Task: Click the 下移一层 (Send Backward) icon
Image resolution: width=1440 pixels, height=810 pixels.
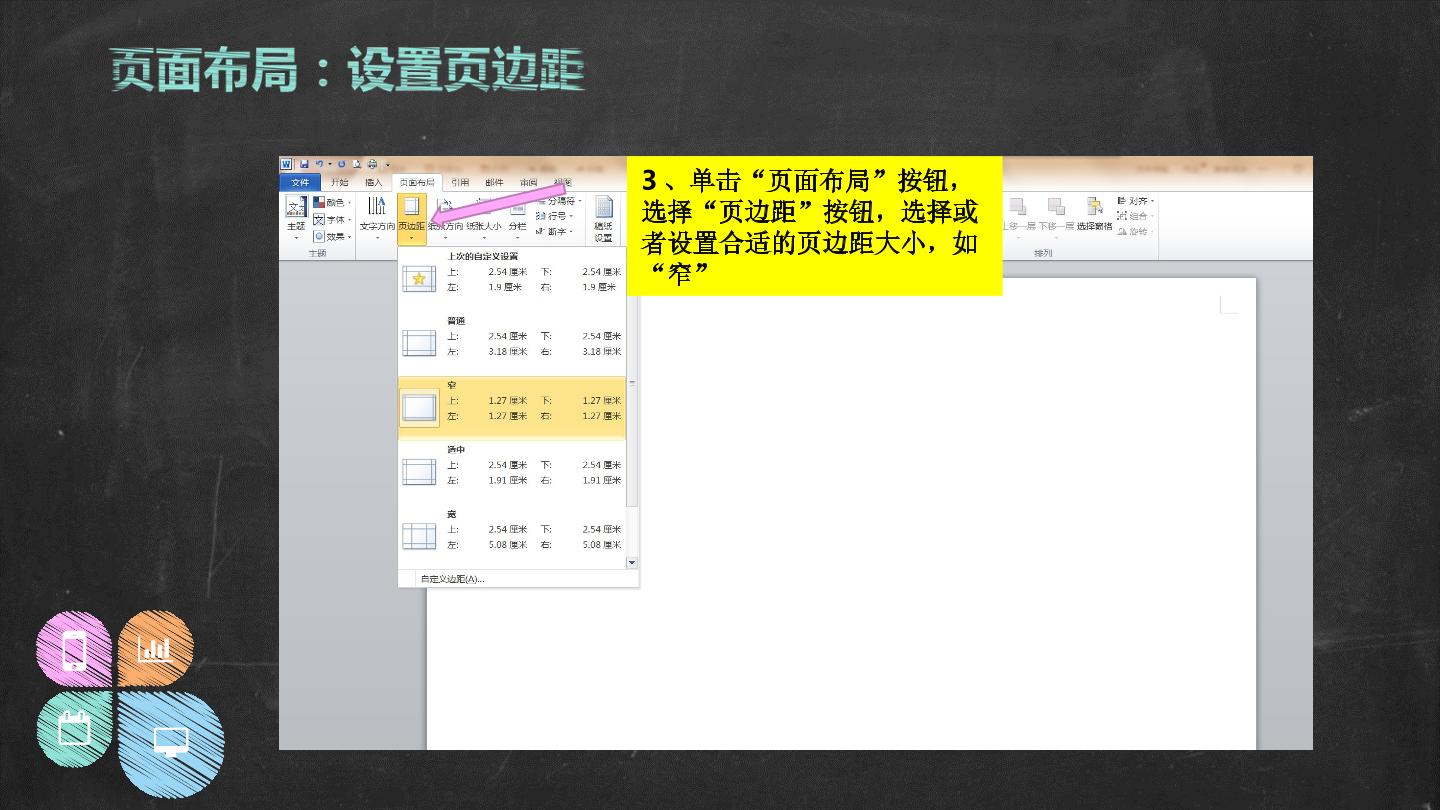Action: [1056, 207]
